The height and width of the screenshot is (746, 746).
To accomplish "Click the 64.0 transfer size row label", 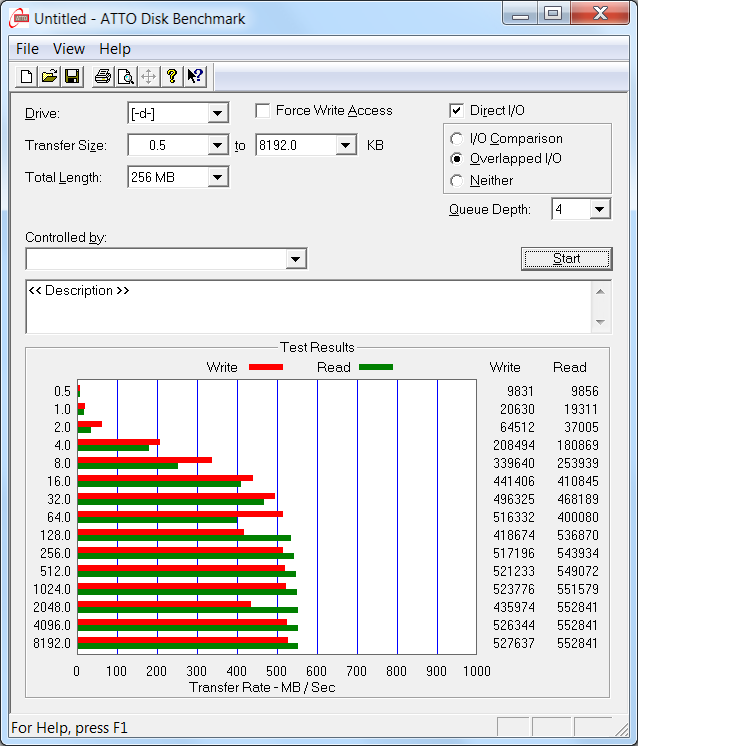I will pos(59,517).
